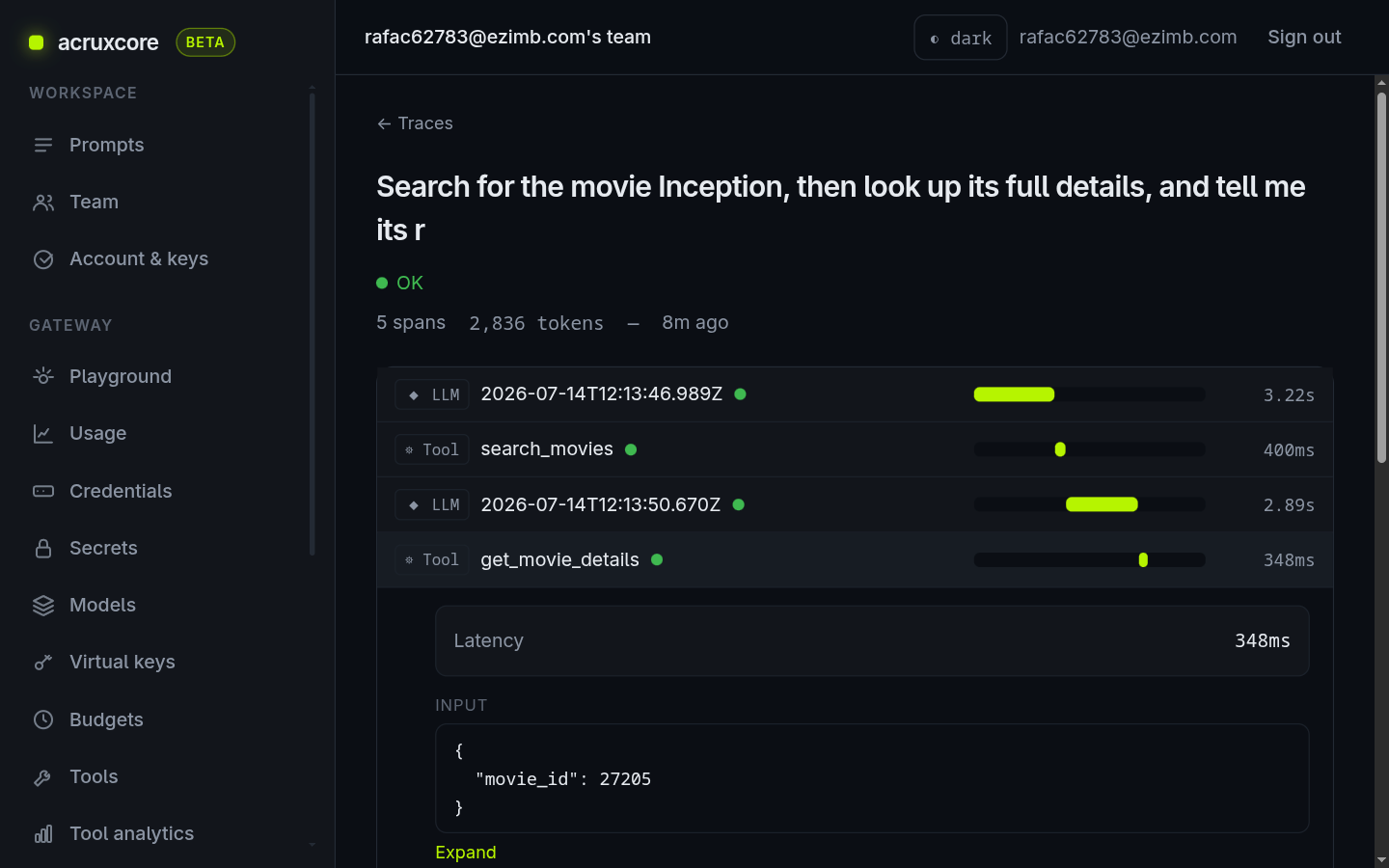Click the OK status label

410,283
